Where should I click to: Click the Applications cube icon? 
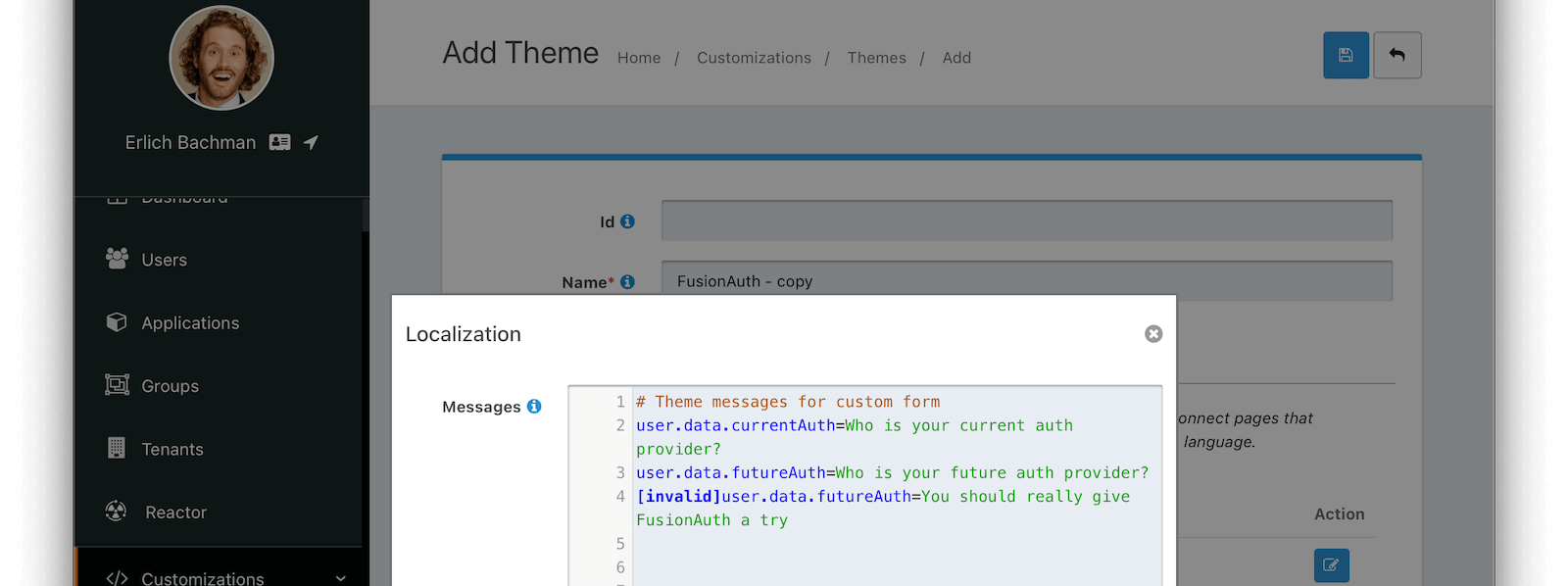coord(117,321)
